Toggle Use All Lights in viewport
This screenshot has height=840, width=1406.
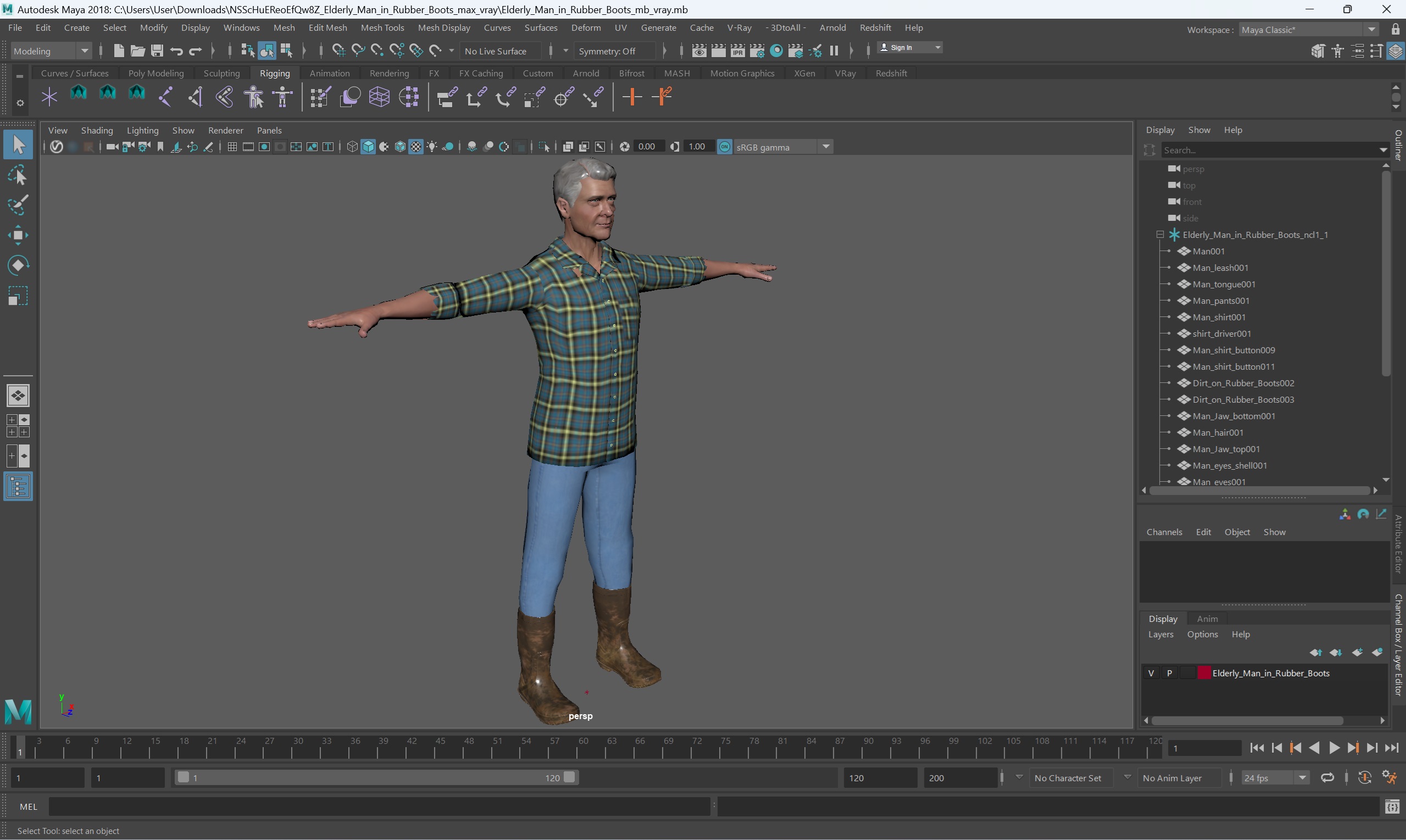(x=432, y=147)
